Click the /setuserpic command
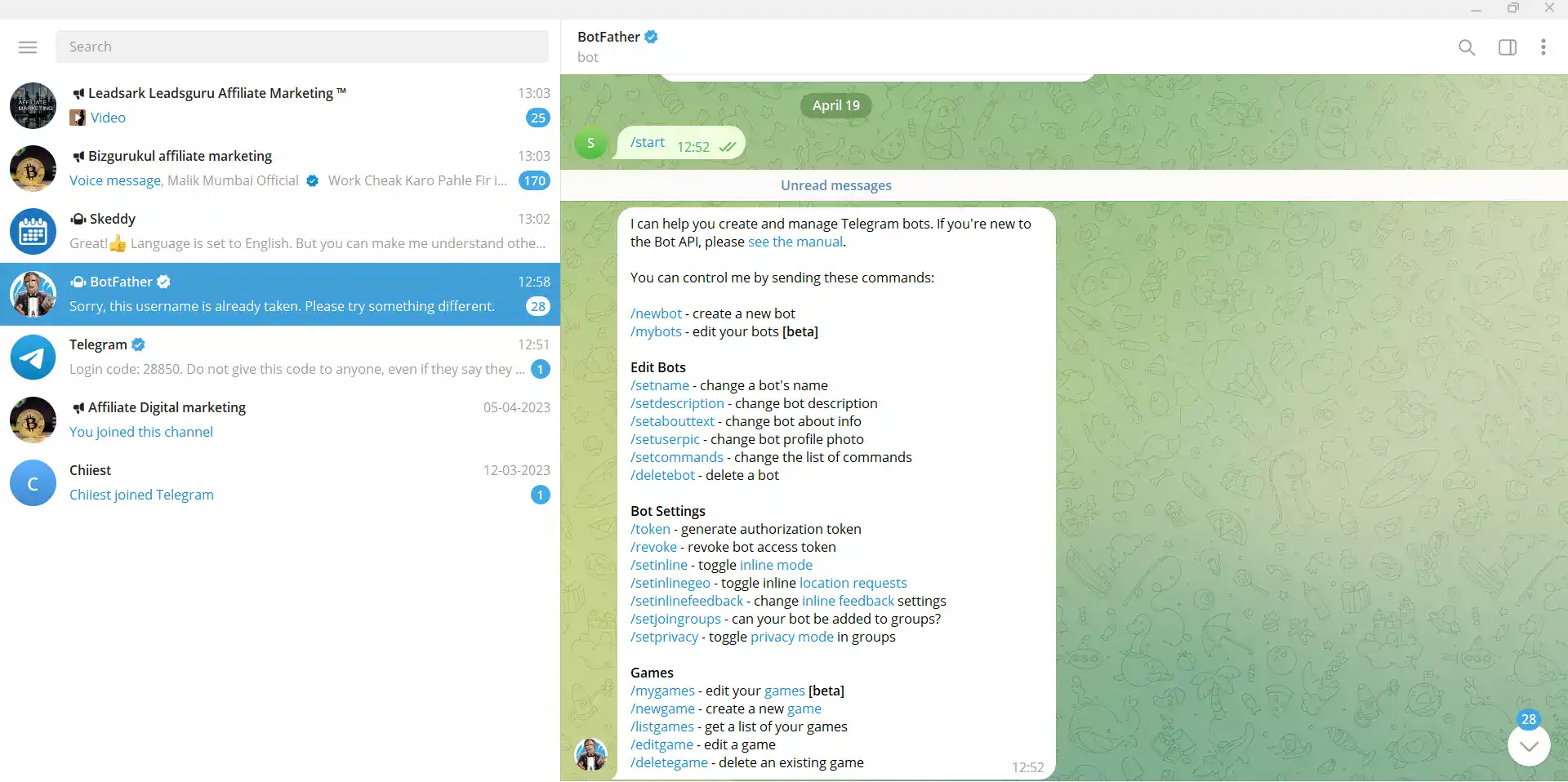Image resolution: width=1568 pixels, height=782 pixels. (665, 439)
